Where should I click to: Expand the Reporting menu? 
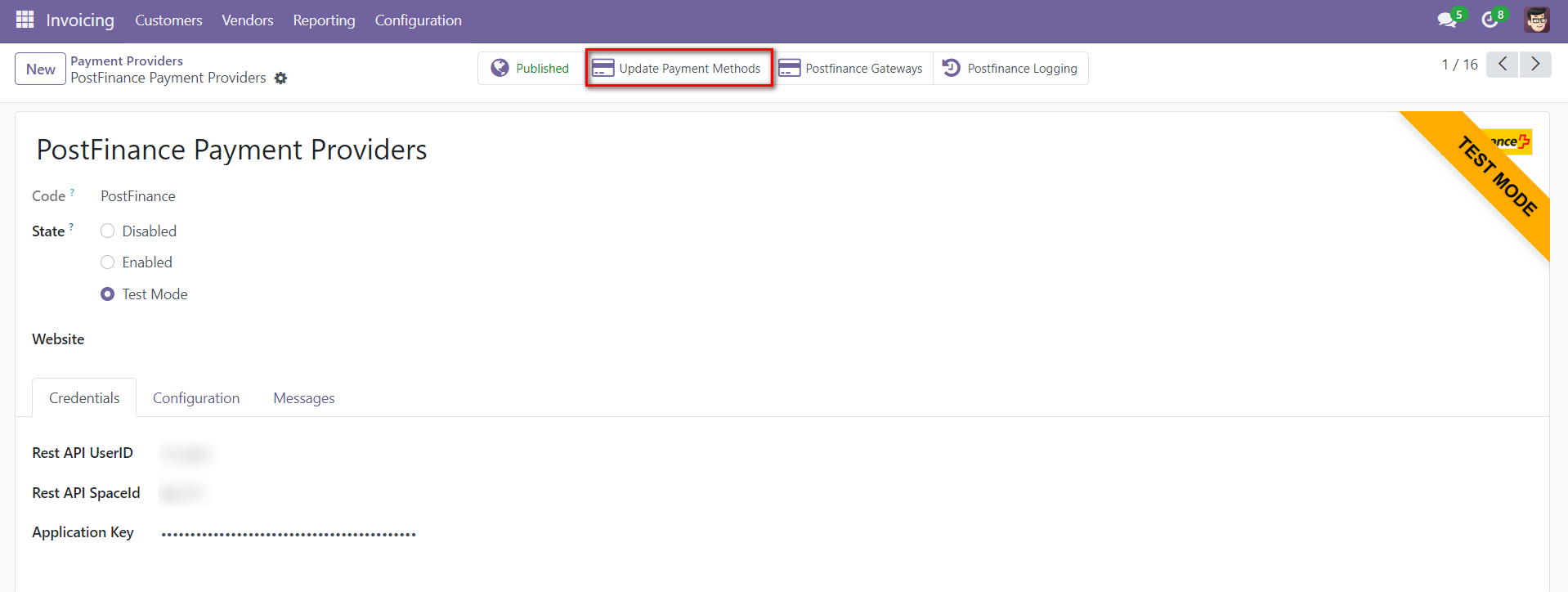(324, 20)
